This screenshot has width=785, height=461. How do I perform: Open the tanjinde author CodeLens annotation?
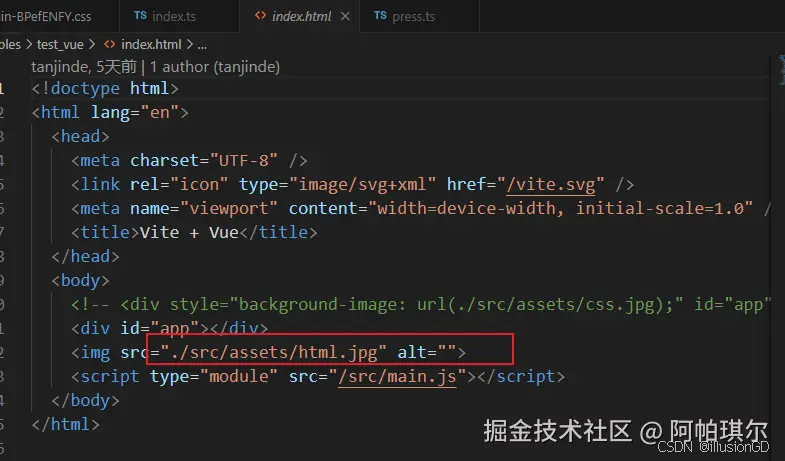coord(155,67)
